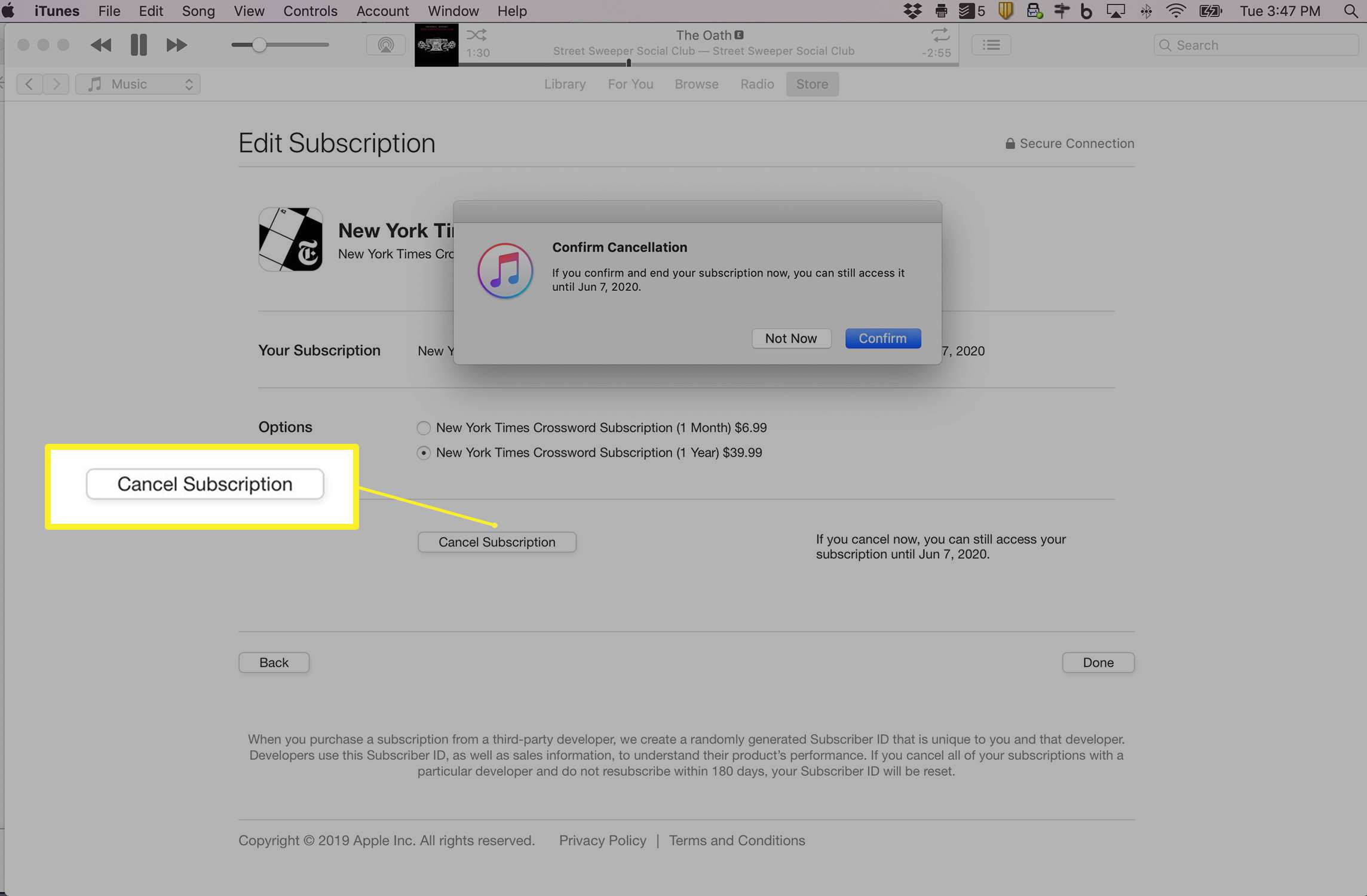Open the Controls menu
Image resolution: width=1367 pixels, height=896 pixels.
click(x=310, y=11)
